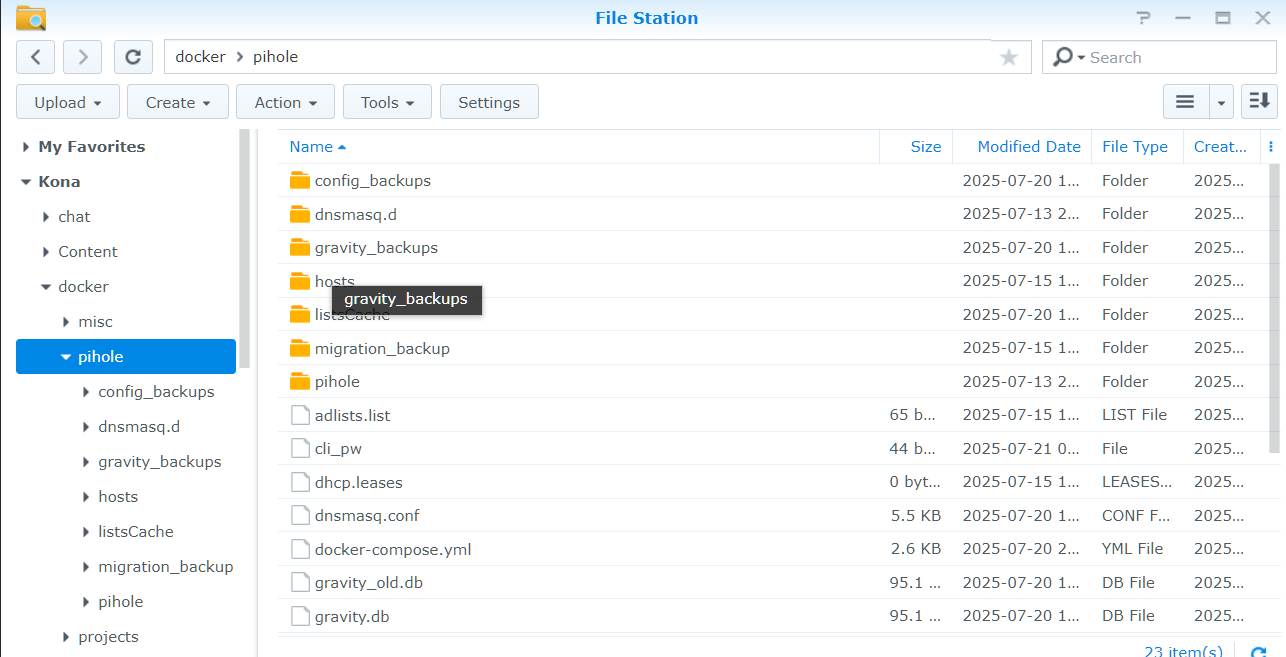The image size is (1286, 657).
Task: Expand the Create dropdown menu
Action: coord(178,102)
